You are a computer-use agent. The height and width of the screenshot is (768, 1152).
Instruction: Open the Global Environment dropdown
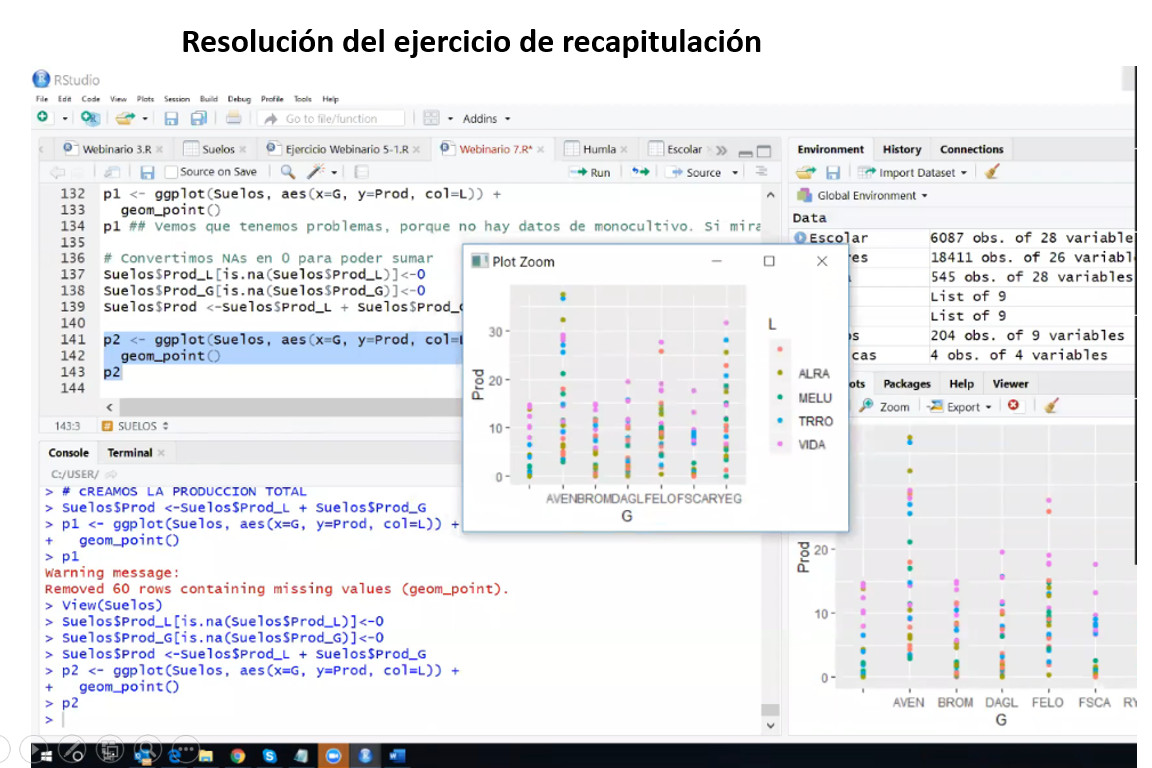872,196
